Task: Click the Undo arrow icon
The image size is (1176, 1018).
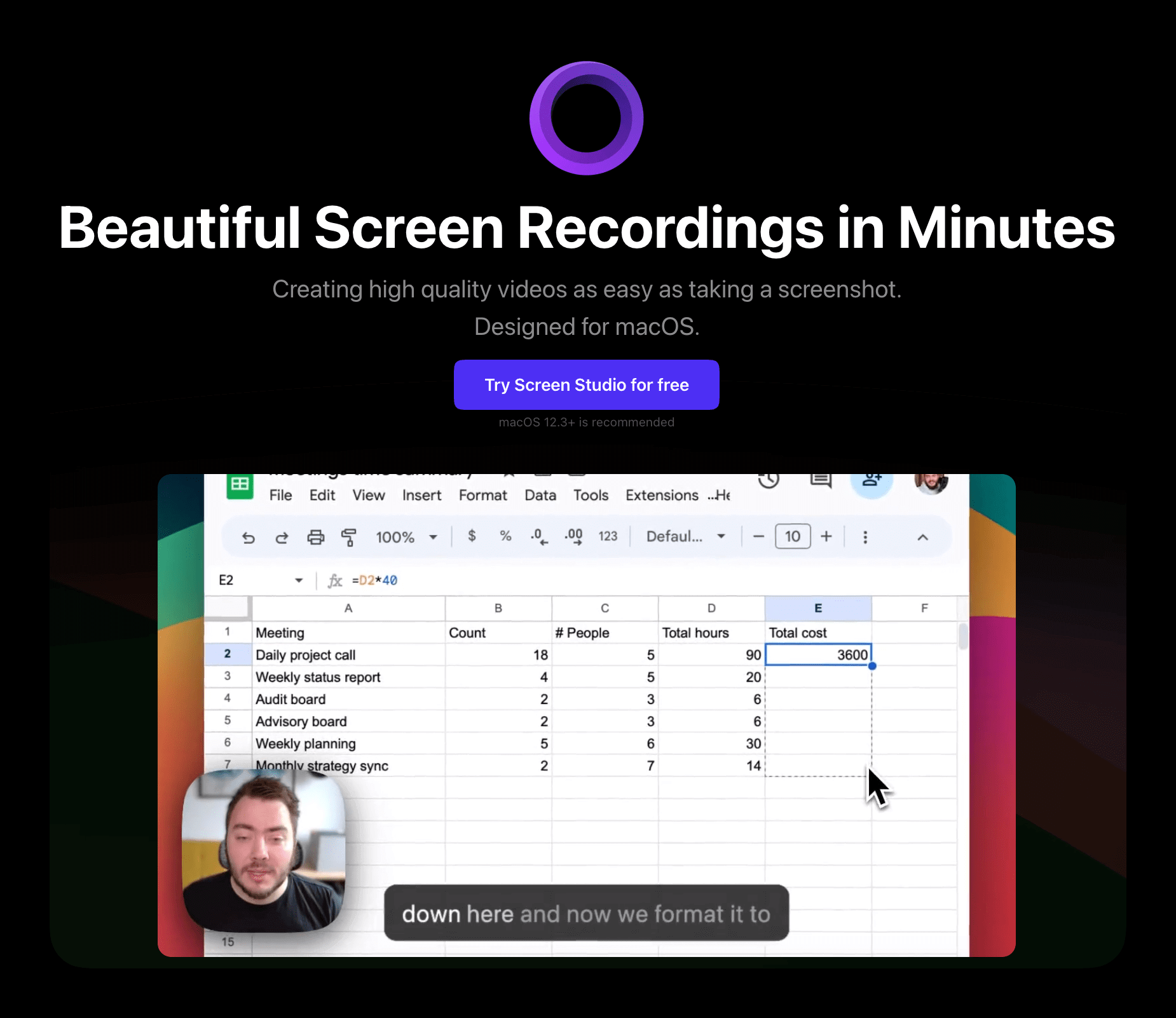Action: point(248,538)
